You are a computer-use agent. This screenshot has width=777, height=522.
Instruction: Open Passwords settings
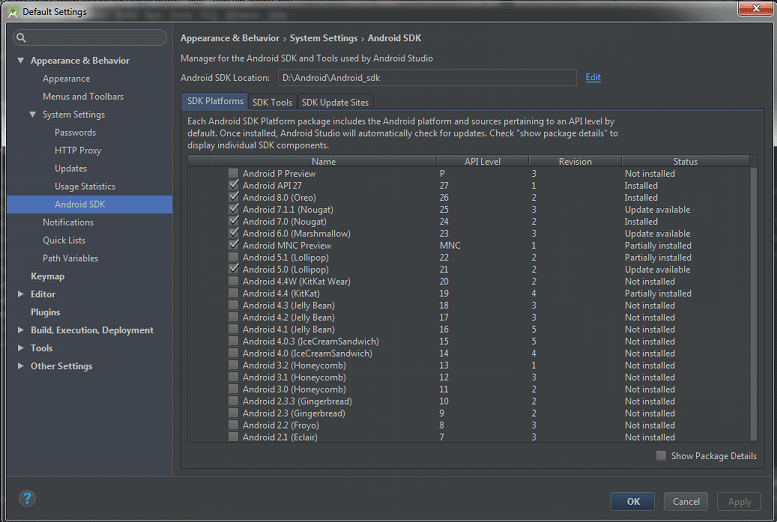(x=75, y=132)
